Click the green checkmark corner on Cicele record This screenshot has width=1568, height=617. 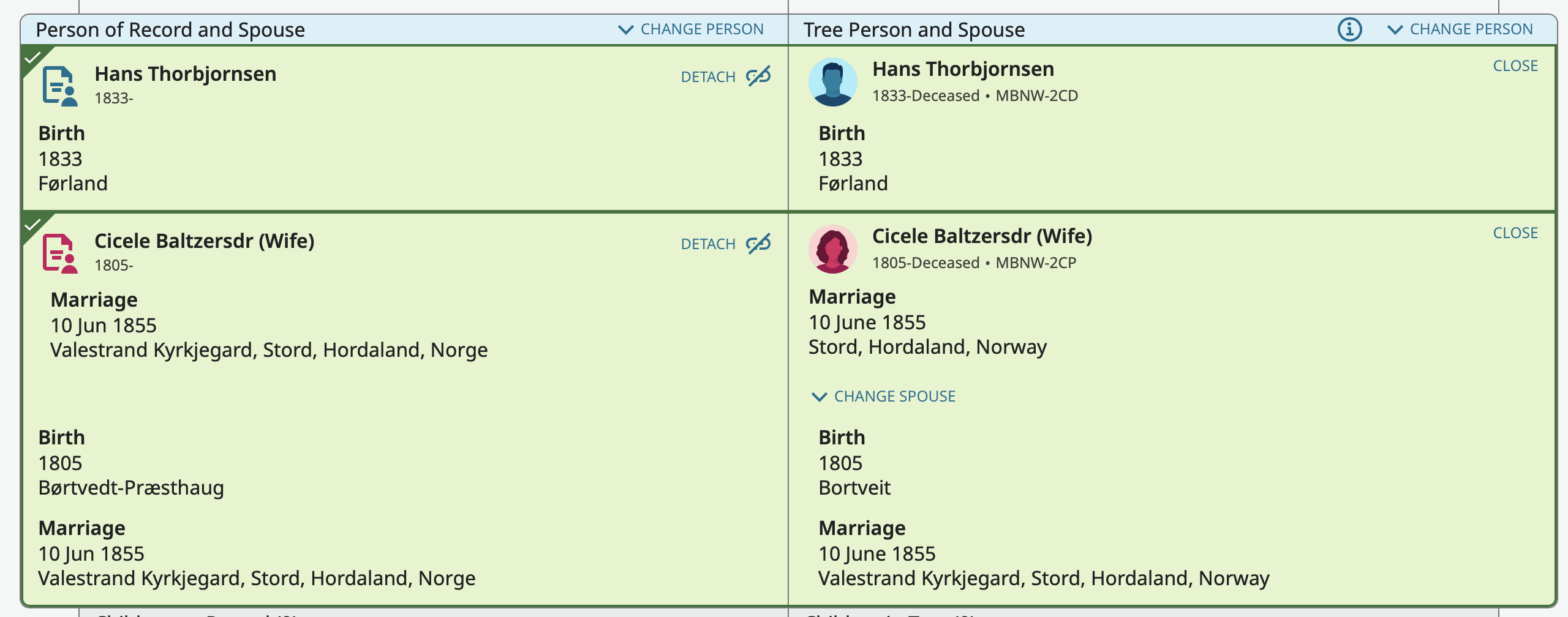pos(32,225)
